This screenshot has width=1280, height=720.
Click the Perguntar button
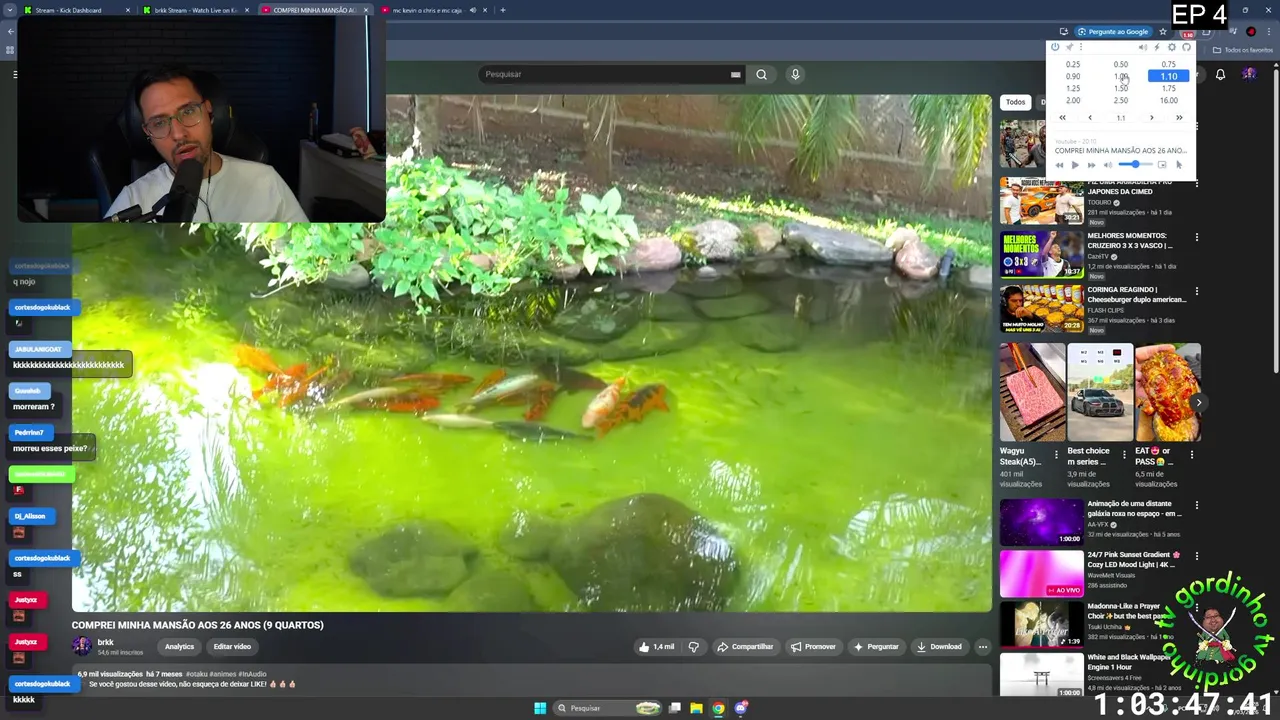click(875, 647)
